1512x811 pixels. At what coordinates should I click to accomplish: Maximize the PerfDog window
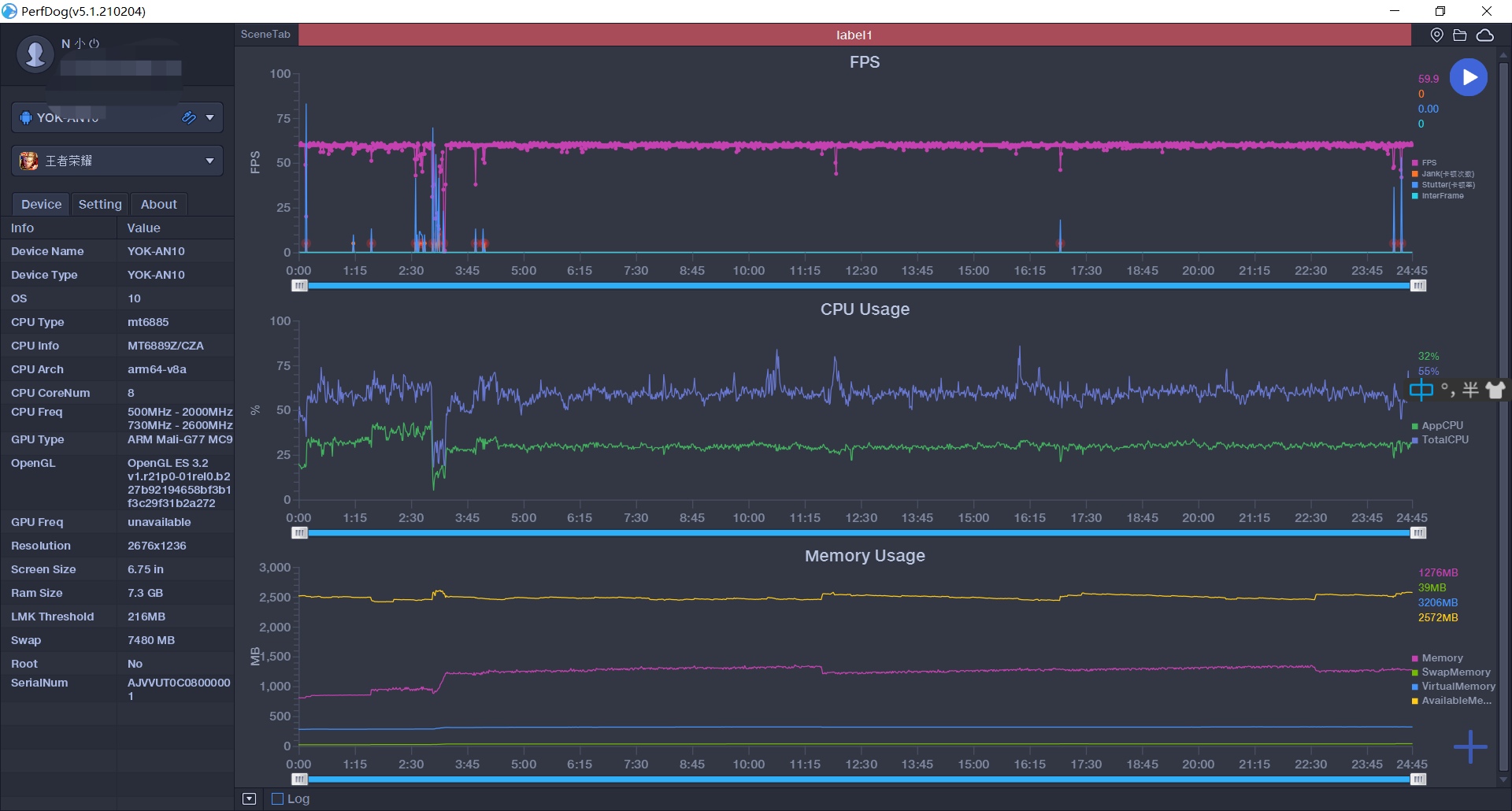click(x=1440, y=11)
